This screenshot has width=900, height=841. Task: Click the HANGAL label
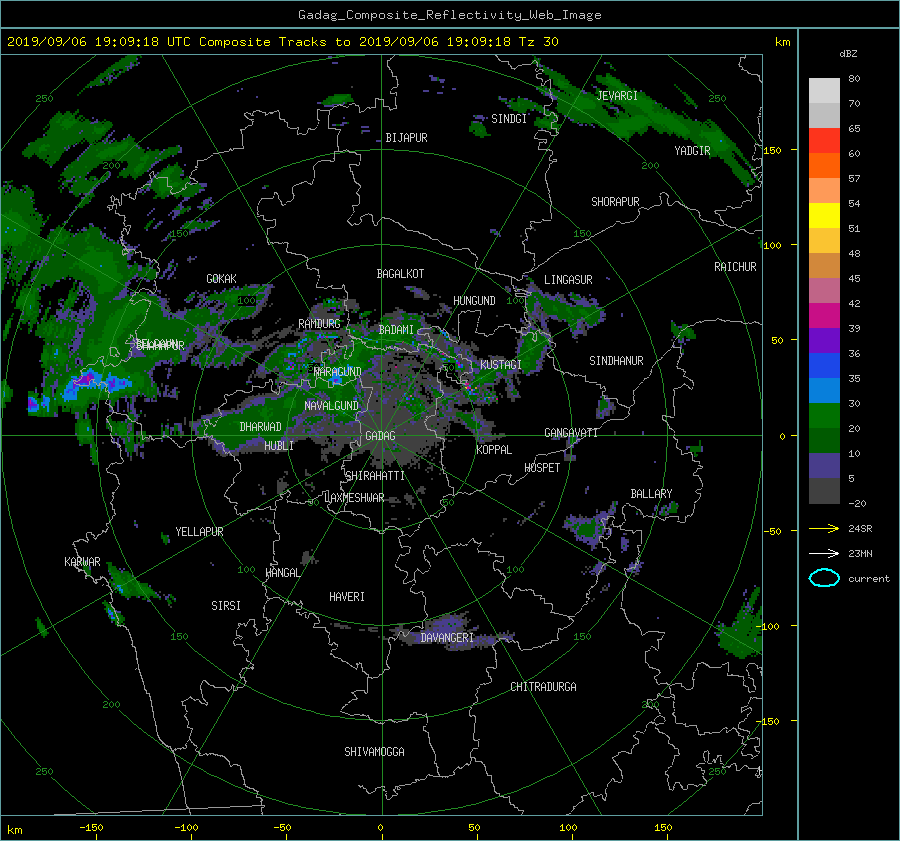pos(282,573)
